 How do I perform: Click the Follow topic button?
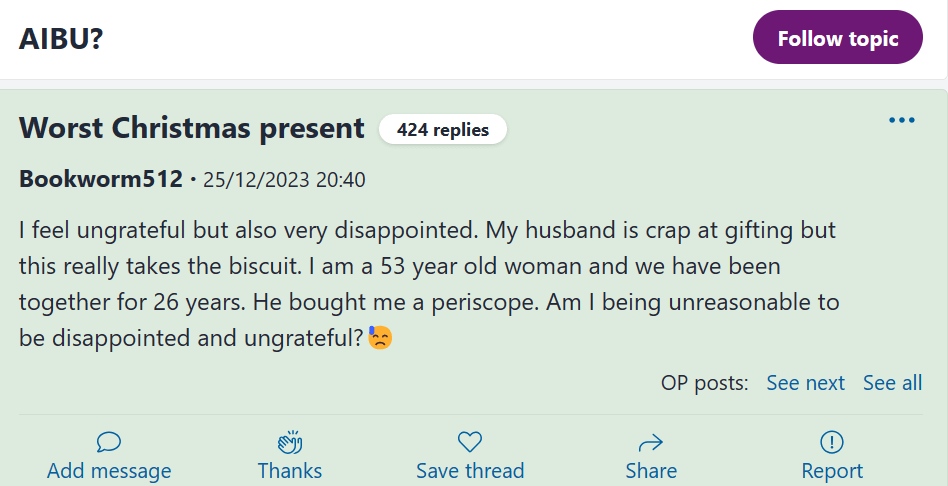point(837,38)
